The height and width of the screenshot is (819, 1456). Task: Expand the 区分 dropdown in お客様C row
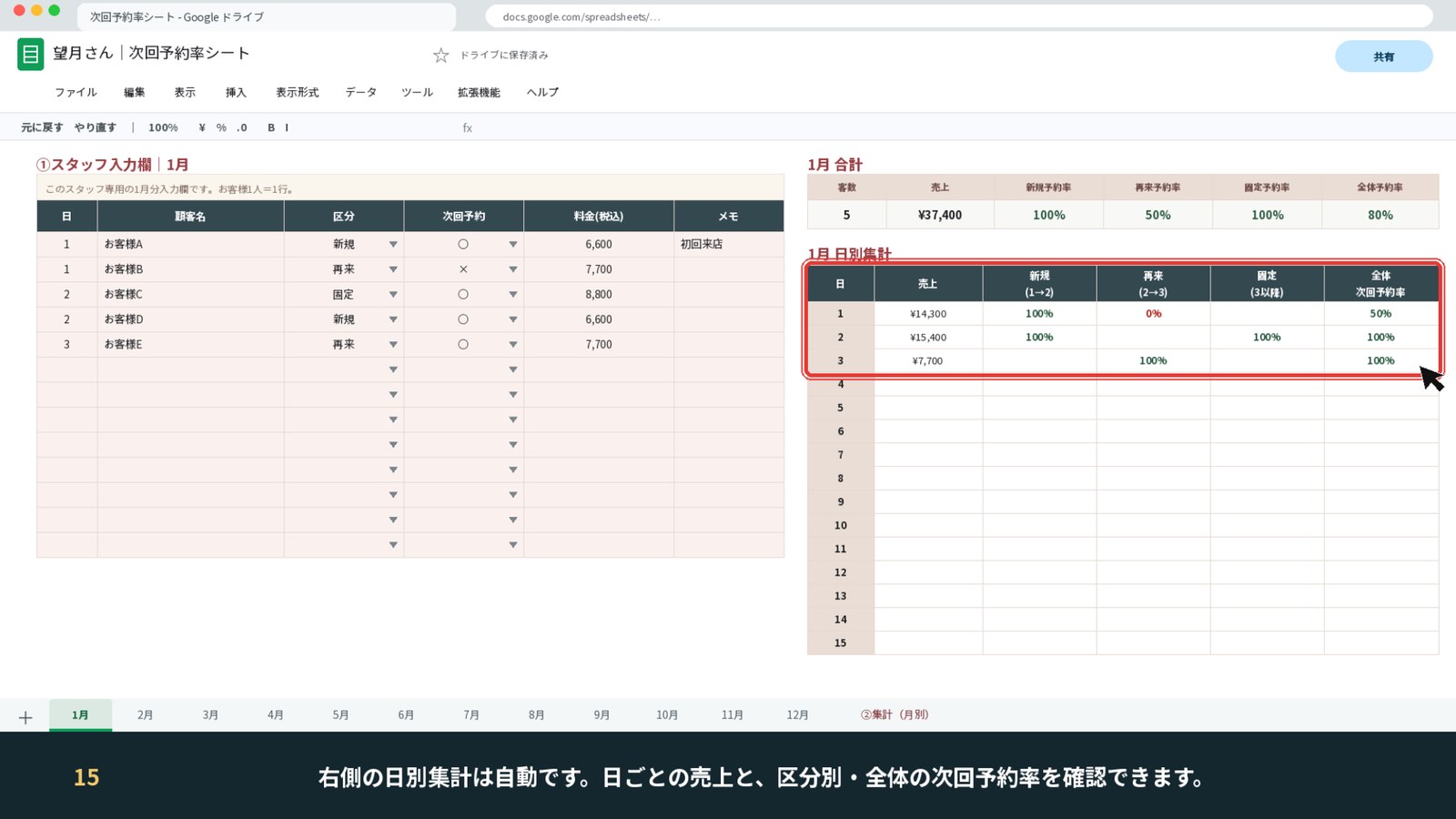[393, 295]
